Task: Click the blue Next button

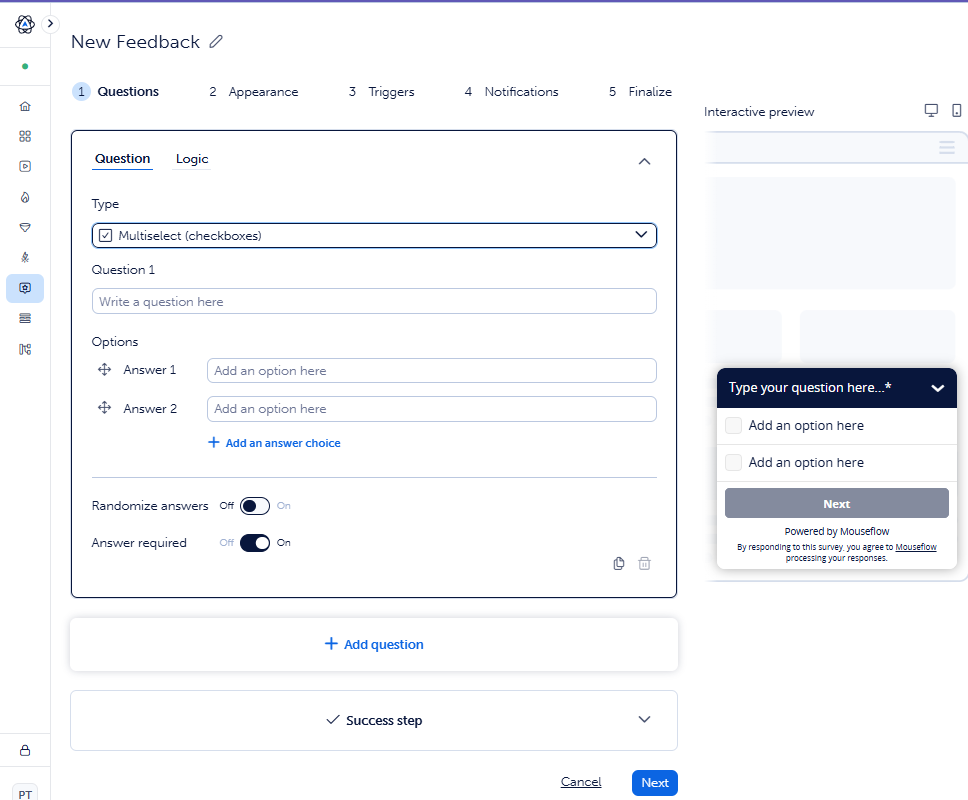Action: 655,783
